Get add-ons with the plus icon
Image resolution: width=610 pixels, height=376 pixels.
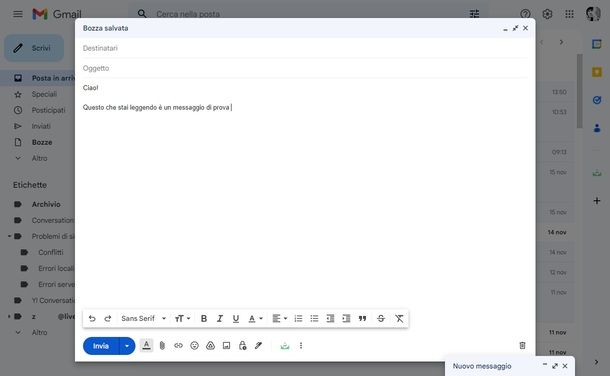pyautogui.click(x=597, y=201)
